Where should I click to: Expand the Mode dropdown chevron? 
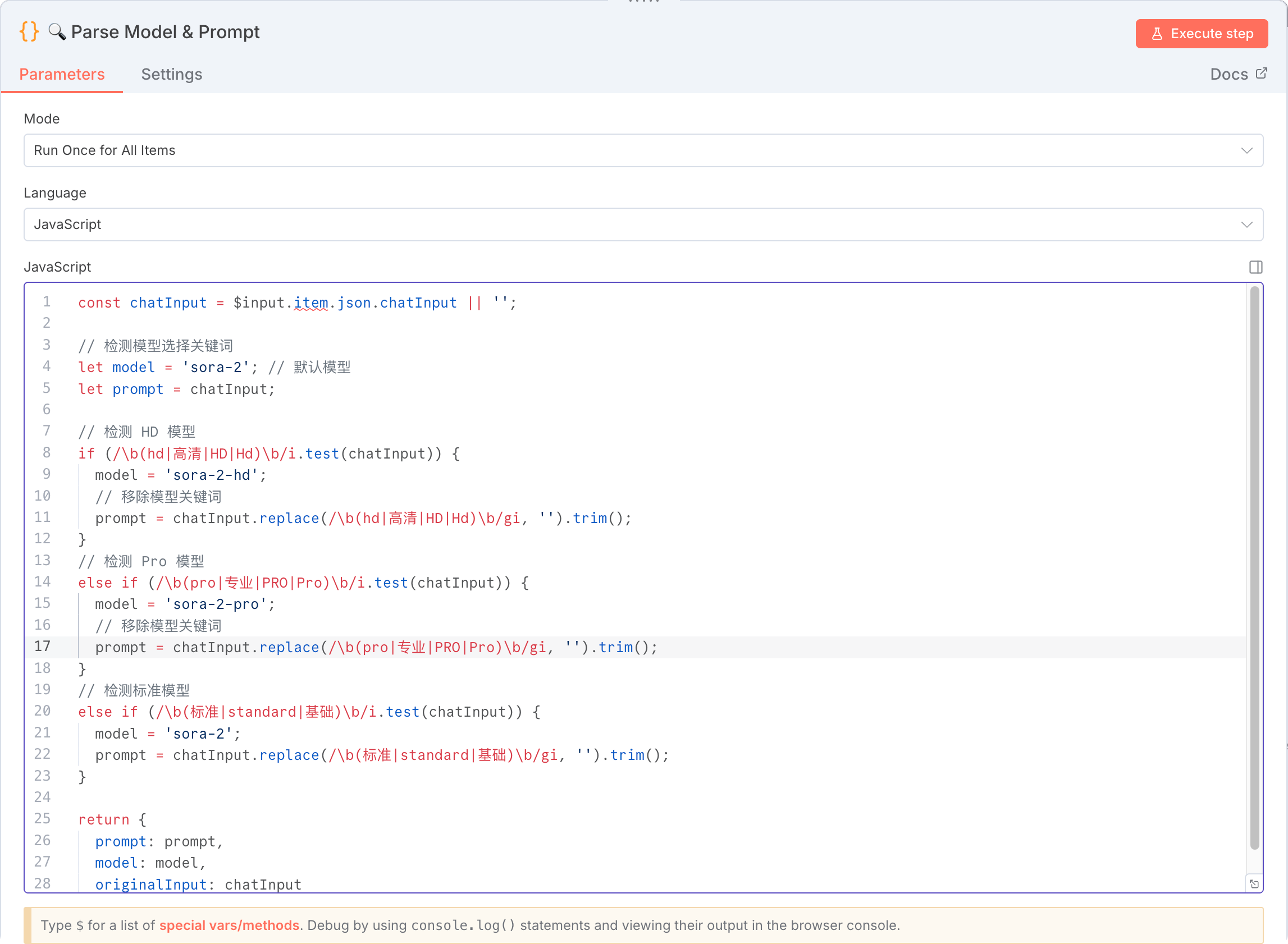coord(1246,151)
